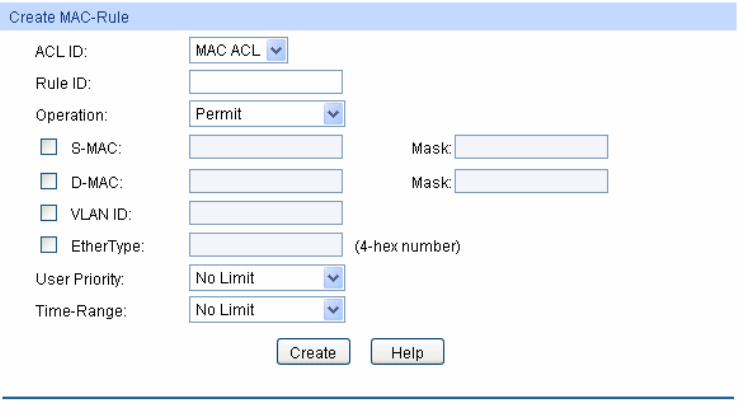Image resolution: width=738 pixels, height=412 pixels.
Task: Enable the D-MAC checkbox
Action: point(45,180)
